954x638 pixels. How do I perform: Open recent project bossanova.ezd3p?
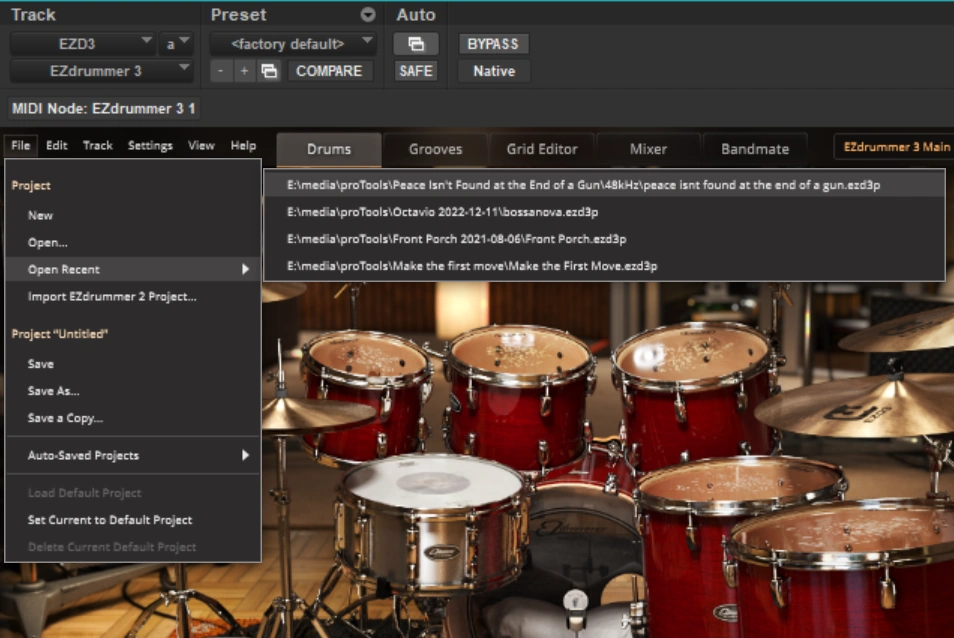click(x=442, y=212)
